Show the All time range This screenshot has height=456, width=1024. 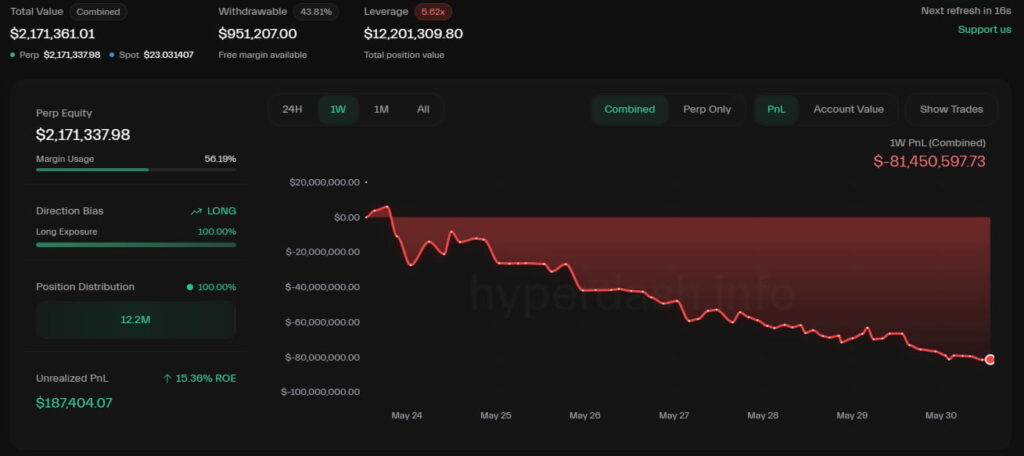(x=423, y=109)
